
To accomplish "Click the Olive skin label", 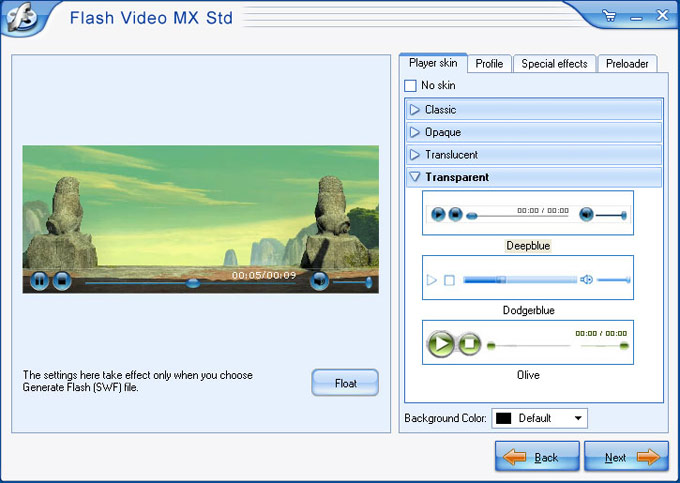I will pos(528,375).
